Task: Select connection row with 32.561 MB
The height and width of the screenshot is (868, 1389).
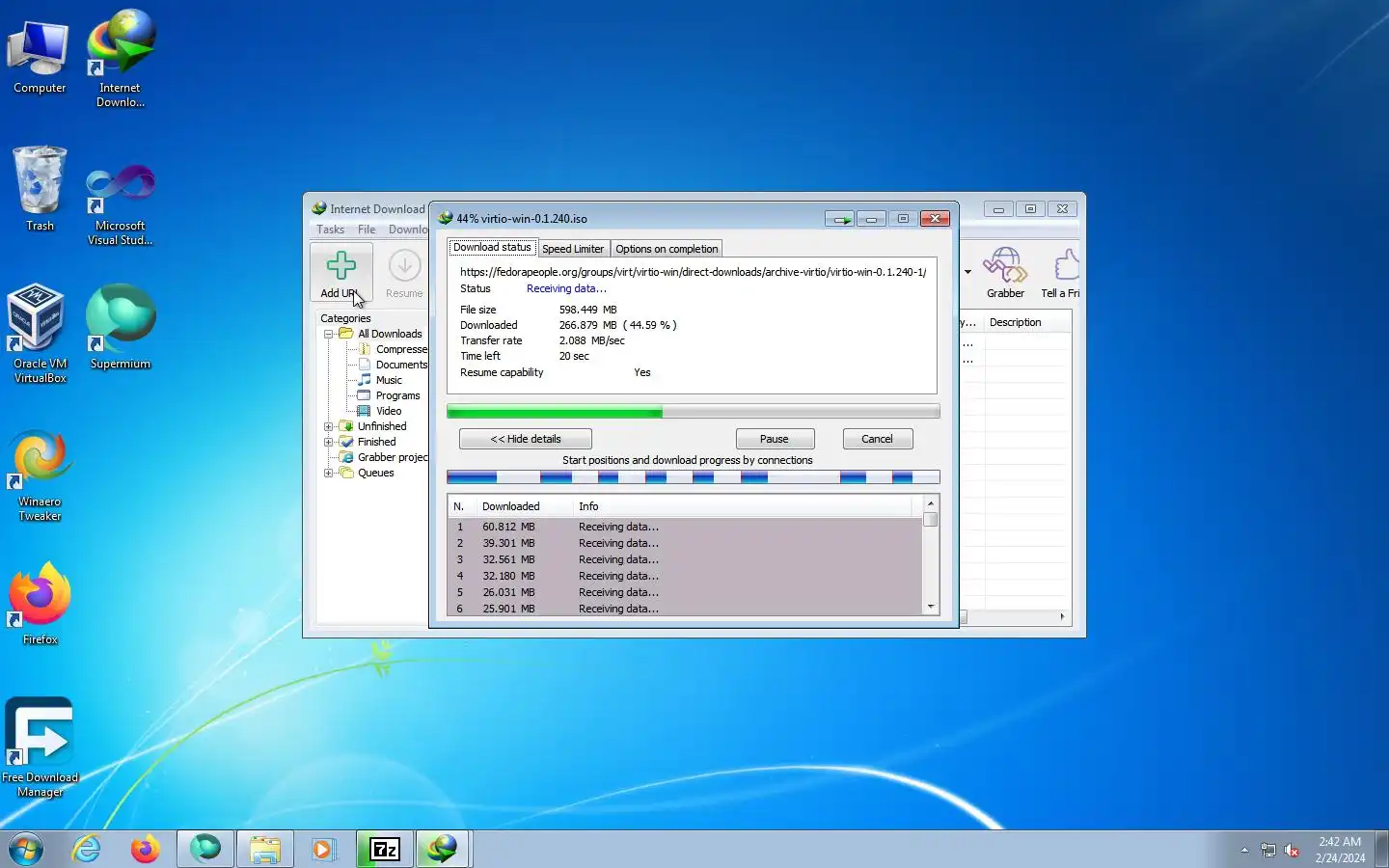Action: pyautogui.click(x=685, y=559)
